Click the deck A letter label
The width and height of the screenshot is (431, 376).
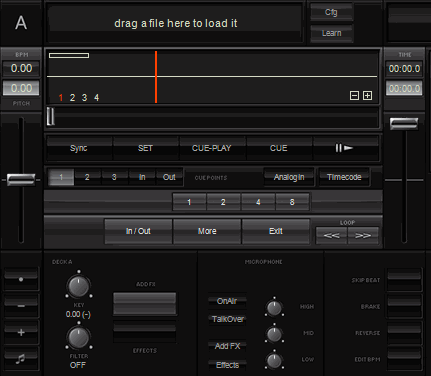[21, 23]
